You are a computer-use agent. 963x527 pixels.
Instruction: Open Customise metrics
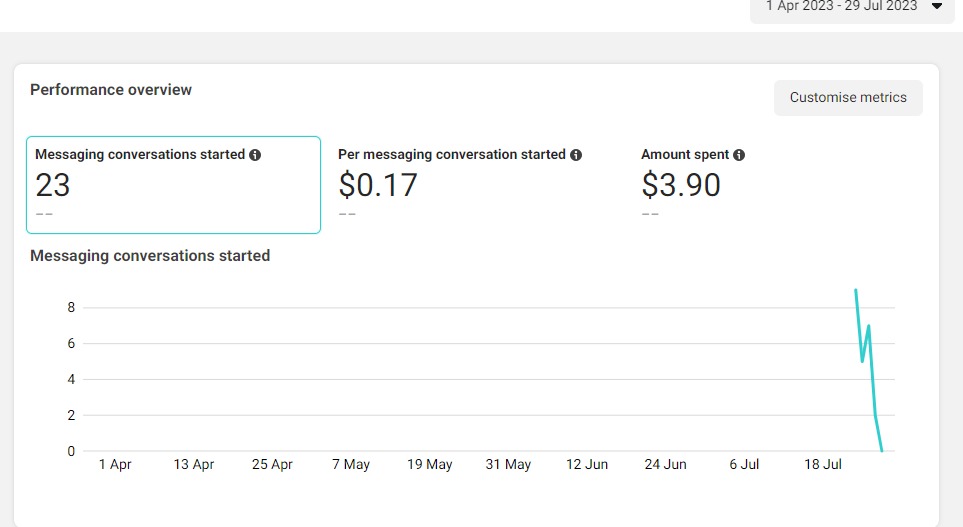point(848,98)
